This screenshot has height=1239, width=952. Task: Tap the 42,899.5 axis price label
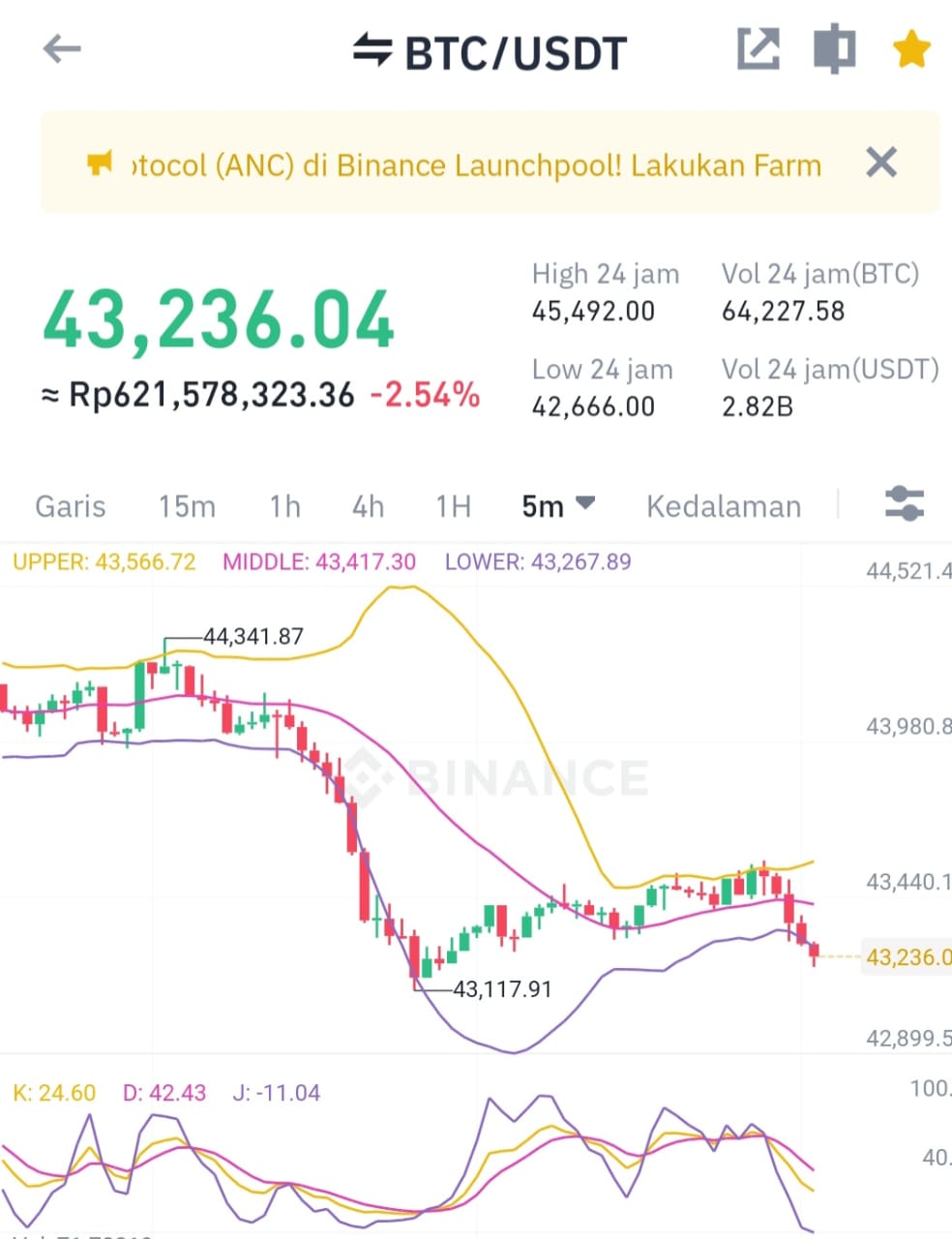[908, 1039]
